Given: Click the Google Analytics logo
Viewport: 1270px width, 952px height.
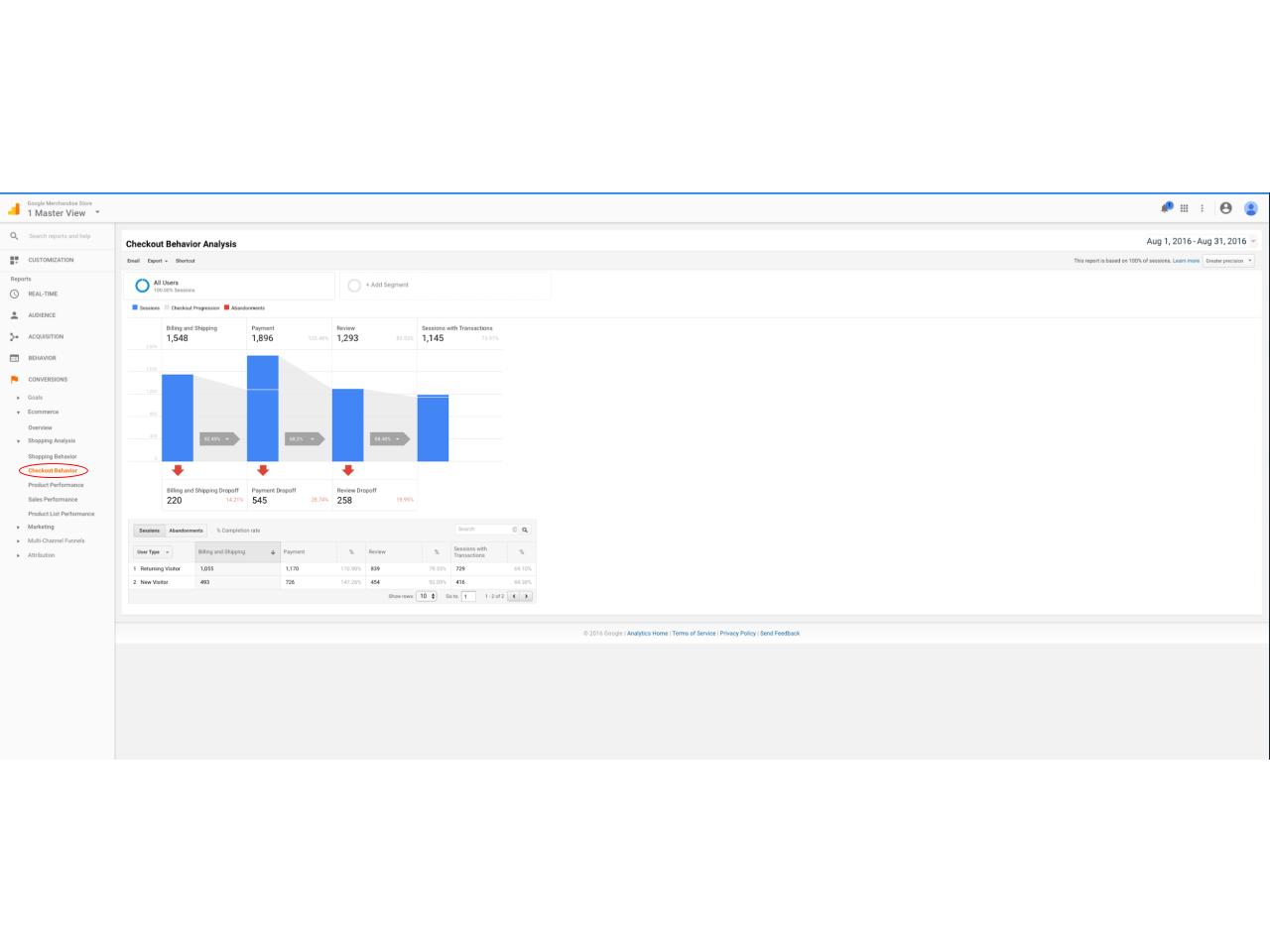Looking at the screenshot, I should tap(14, 209).
